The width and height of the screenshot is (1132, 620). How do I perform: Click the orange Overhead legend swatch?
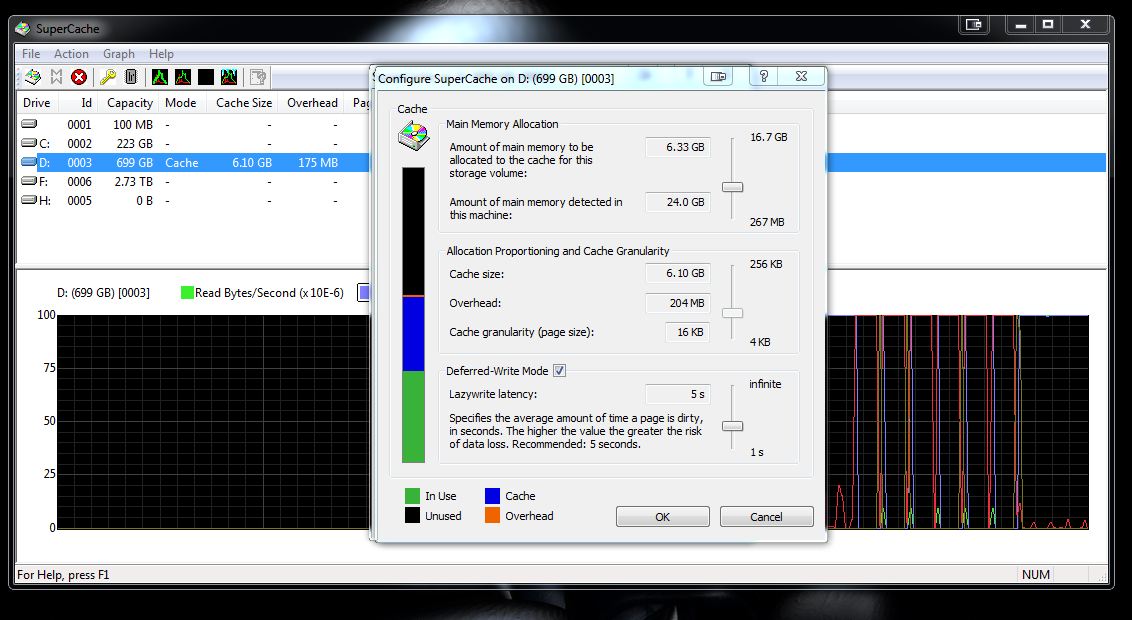pos(492,515)
